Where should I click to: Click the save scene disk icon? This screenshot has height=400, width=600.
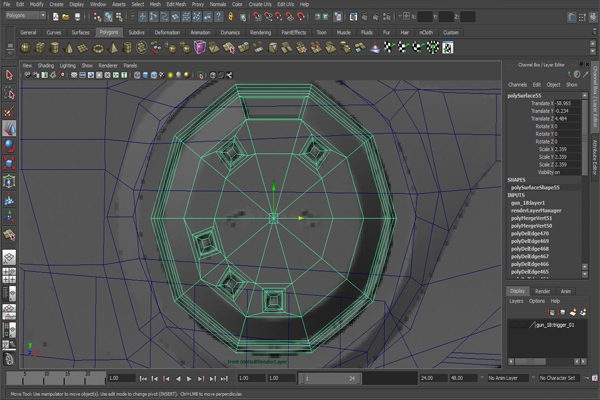[77, 17]
